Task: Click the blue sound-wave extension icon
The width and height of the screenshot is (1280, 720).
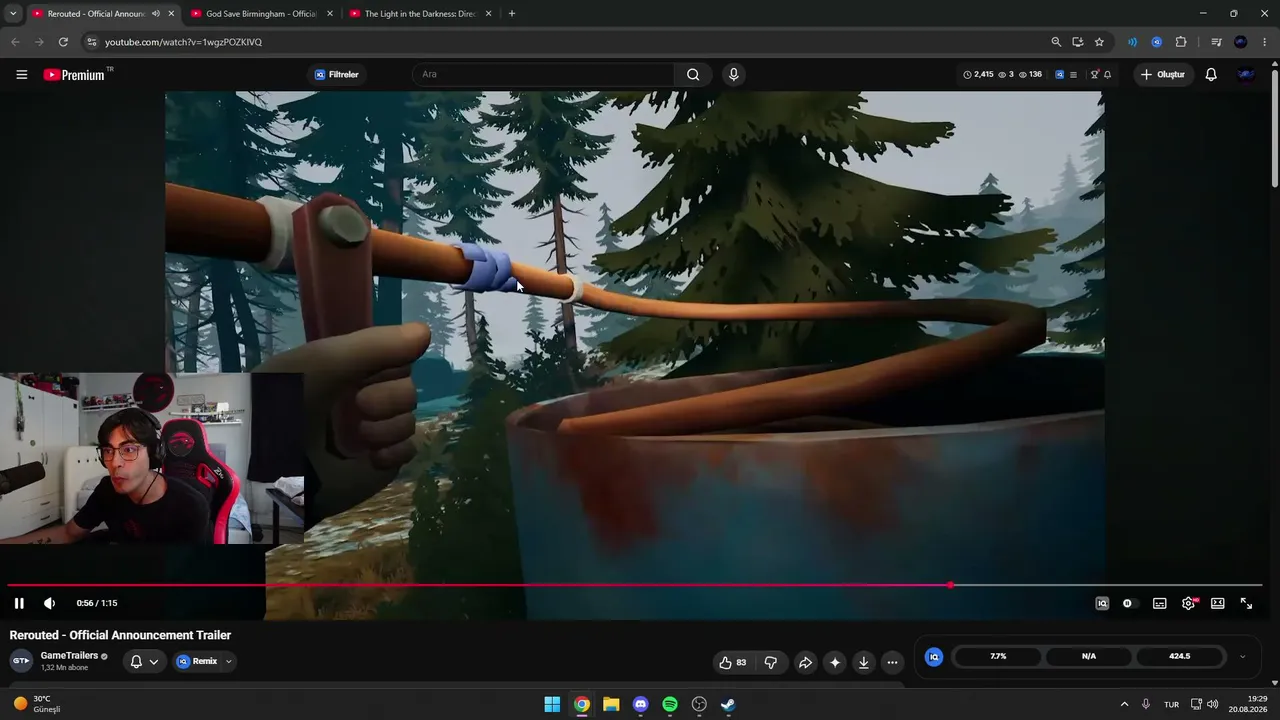Action: point(1132,42)
